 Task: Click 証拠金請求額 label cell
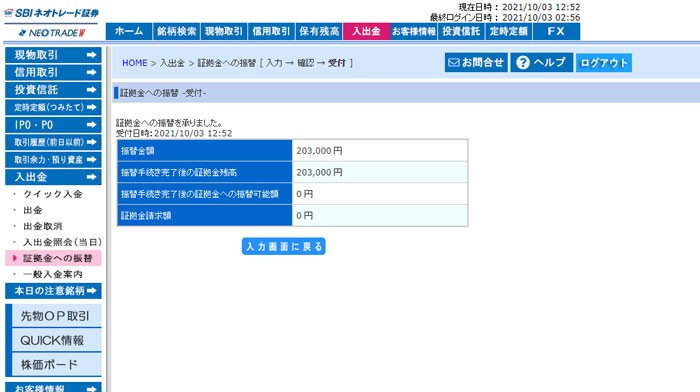pos(205,216)
